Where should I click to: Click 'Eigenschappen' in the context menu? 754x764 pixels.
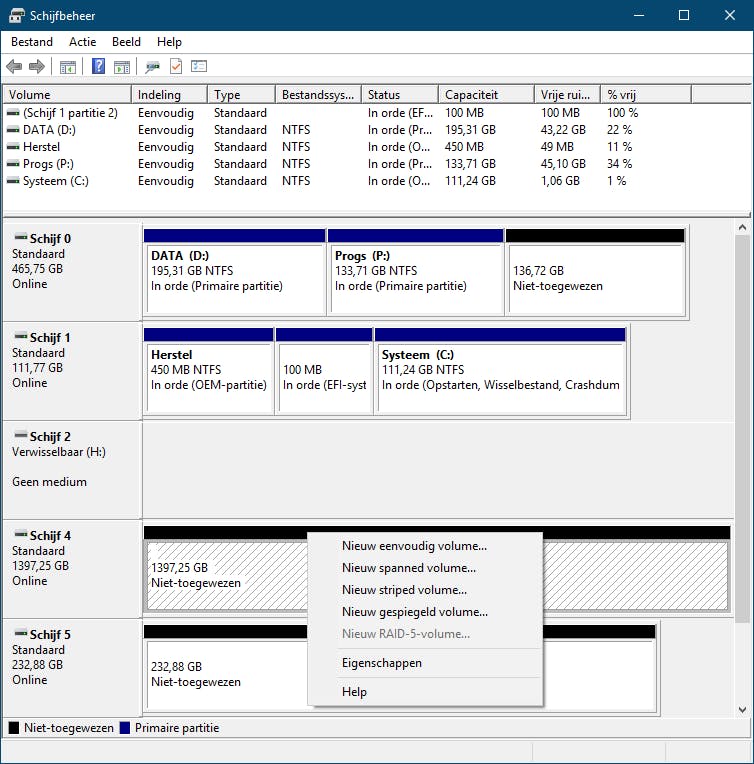381,663
